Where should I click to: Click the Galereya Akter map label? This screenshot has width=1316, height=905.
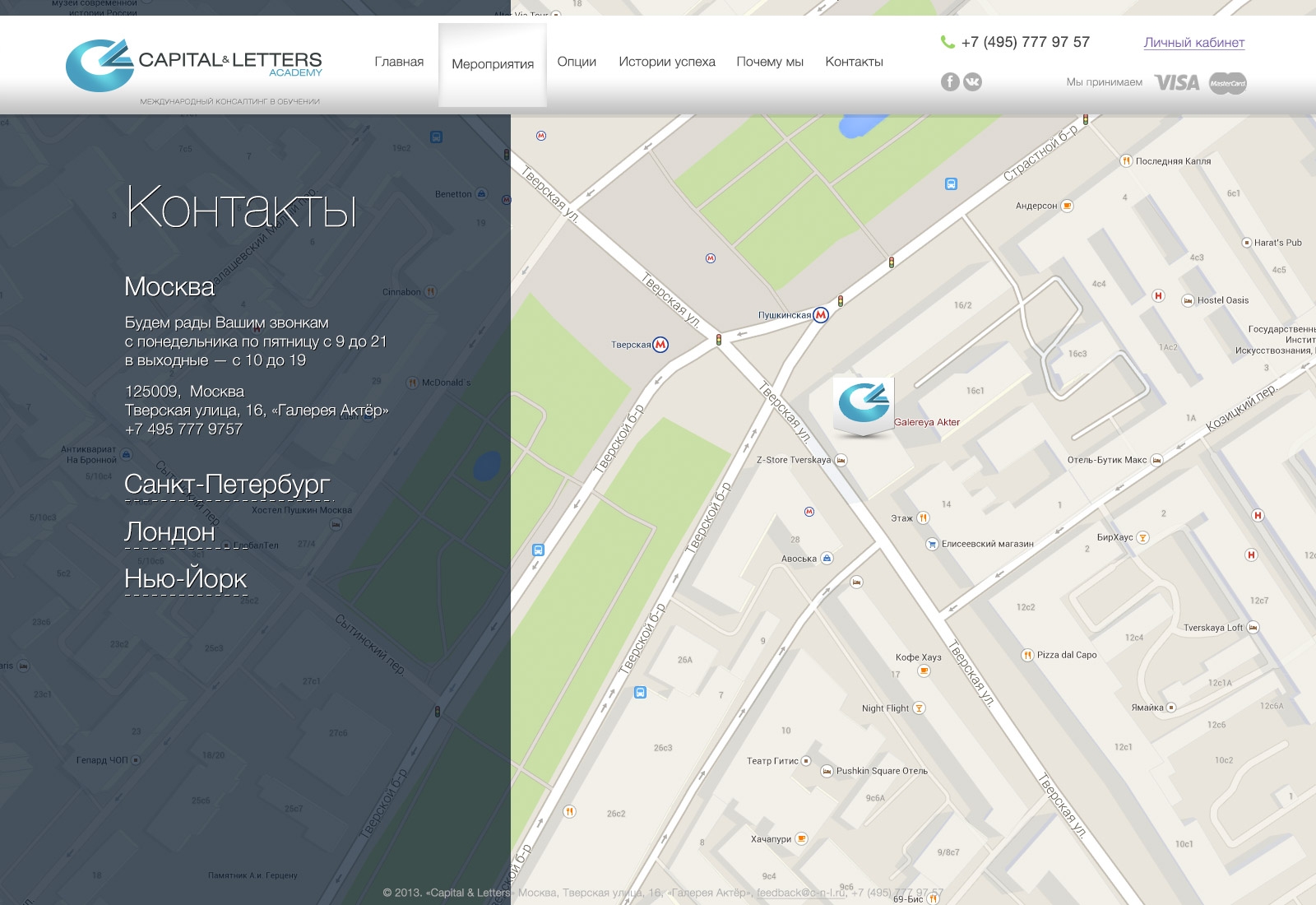[927, 422]
